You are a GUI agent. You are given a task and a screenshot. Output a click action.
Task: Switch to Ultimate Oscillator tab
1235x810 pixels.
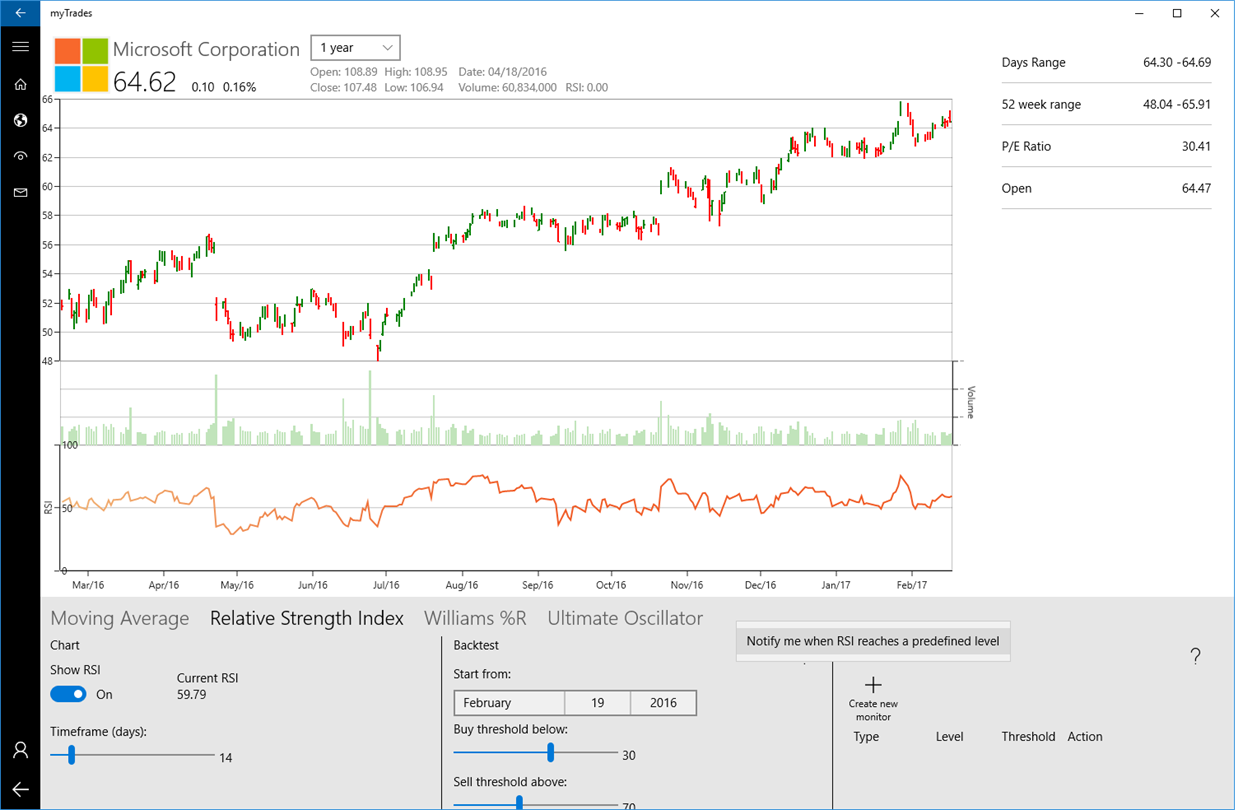(x=625, y=618)
